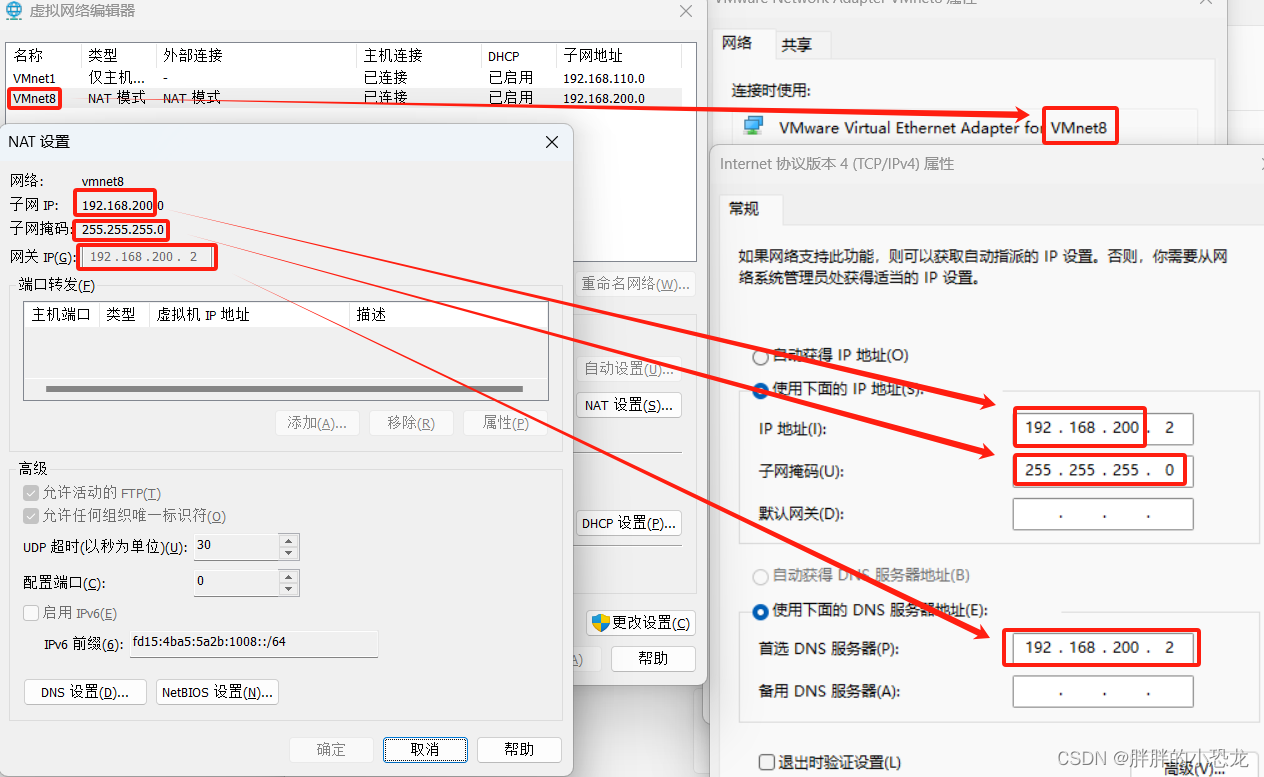
Task: Click the shield icon on 更改设置 button
Action: (600, 623)
